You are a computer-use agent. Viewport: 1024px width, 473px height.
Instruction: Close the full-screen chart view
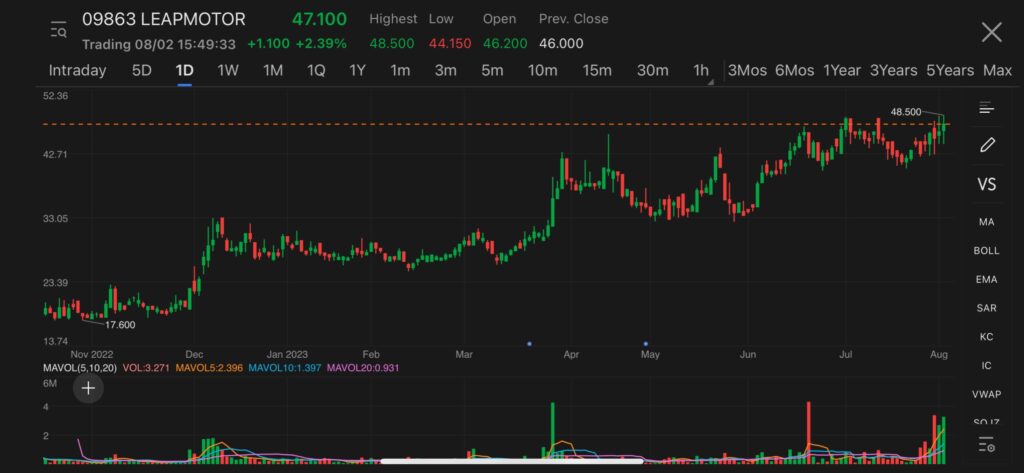tap(991, 32)
